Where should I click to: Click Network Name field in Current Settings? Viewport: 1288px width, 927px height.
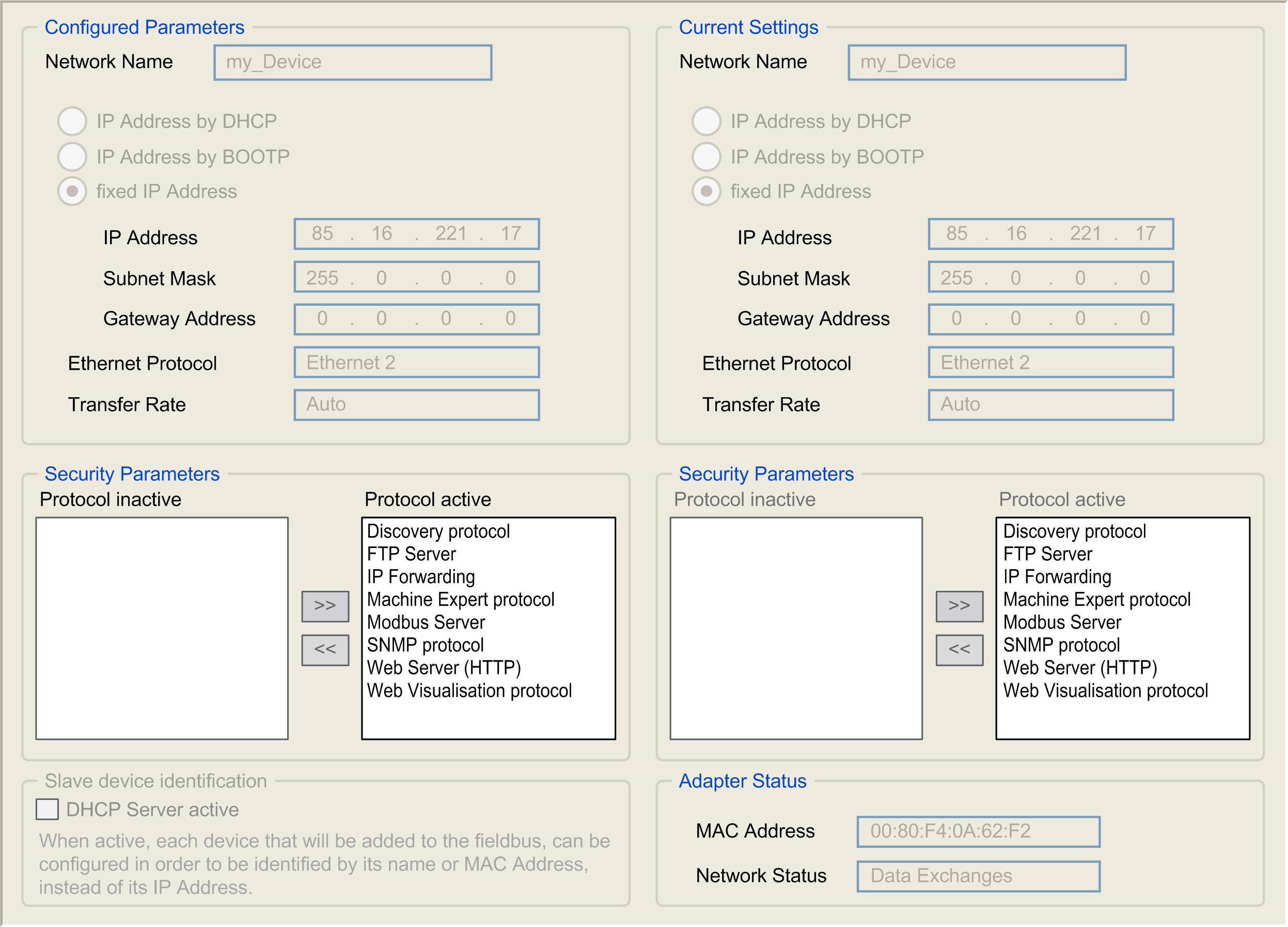[987, 62]
